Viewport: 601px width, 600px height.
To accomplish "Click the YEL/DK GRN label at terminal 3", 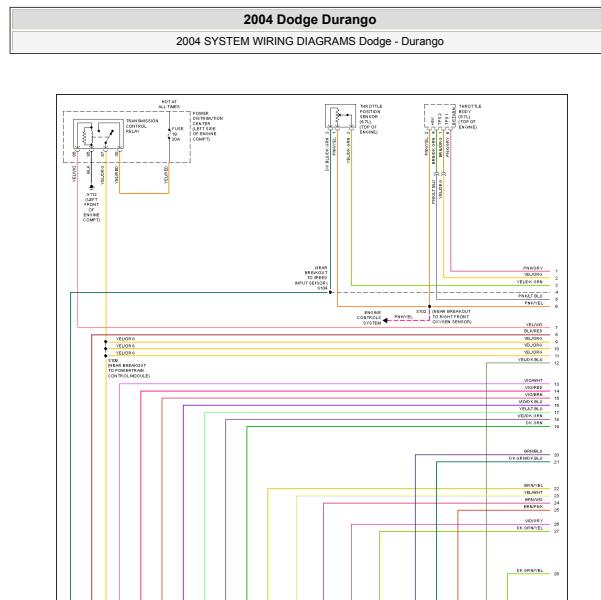I will 529,282.
